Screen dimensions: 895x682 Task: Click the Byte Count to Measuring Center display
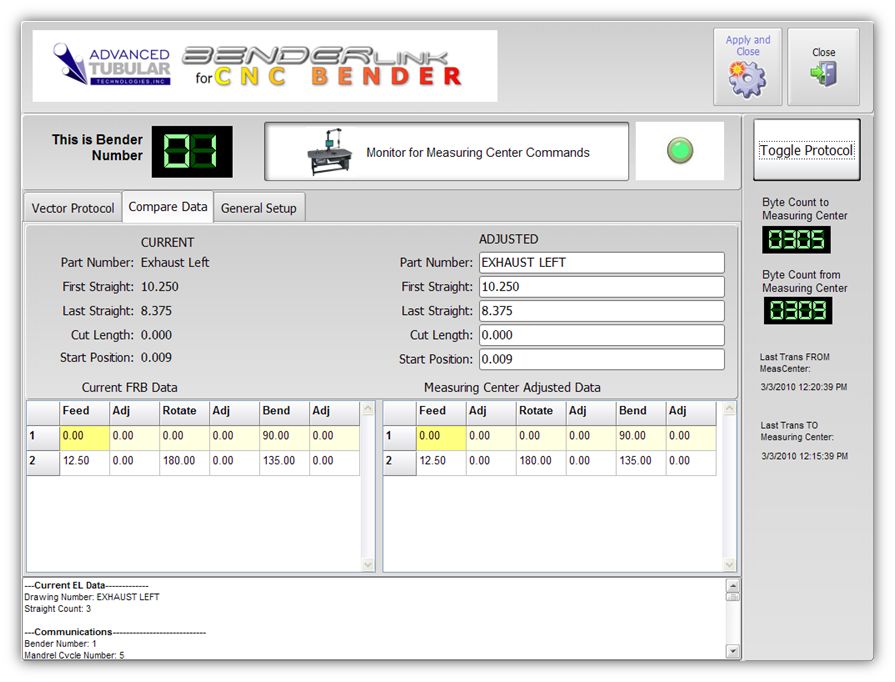tap(796, 240)
